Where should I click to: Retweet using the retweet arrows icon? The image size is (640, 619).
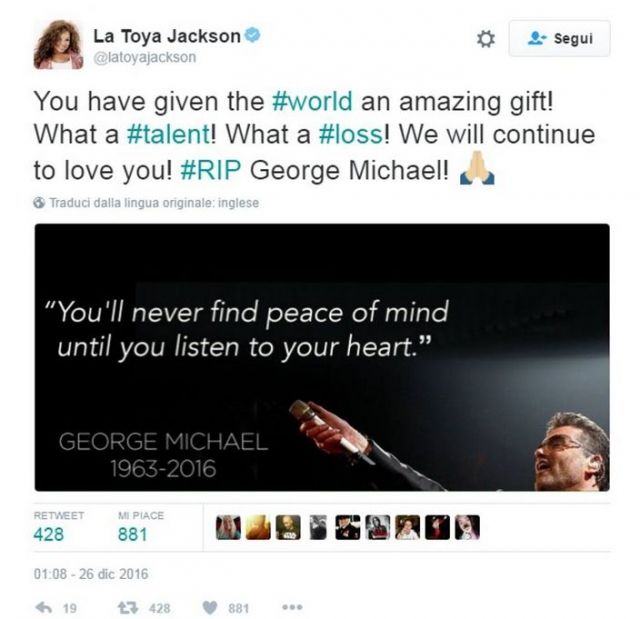(x=127, y=608)
